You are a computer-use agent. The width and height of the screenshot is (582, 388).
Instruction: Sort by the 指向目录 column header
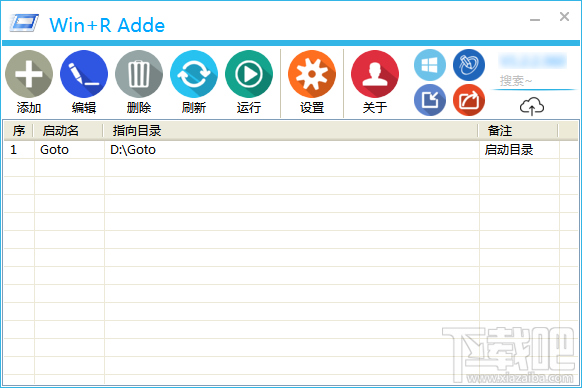[291, 131]
